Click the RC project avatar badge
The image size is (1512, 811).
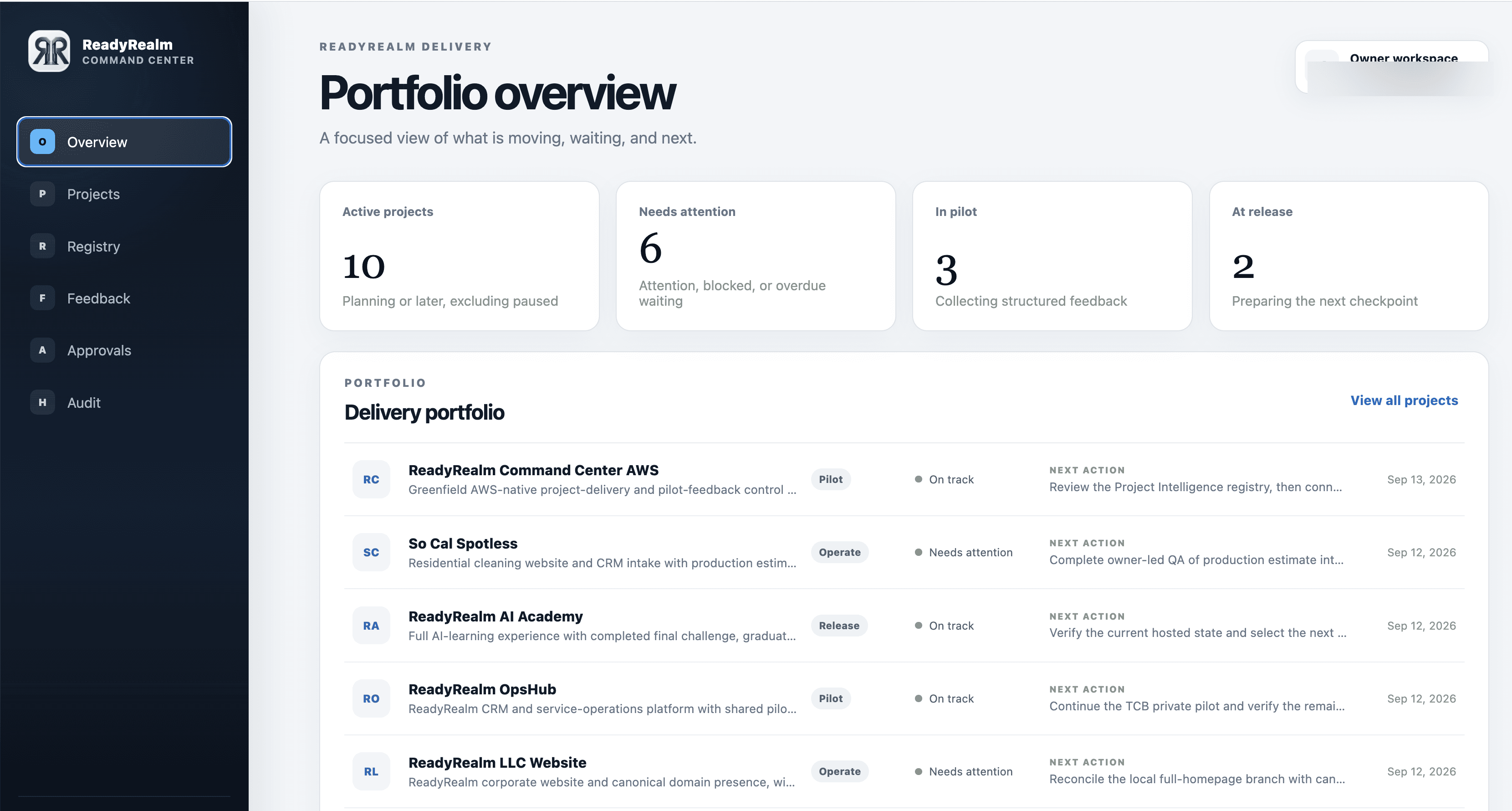(371, 479)
